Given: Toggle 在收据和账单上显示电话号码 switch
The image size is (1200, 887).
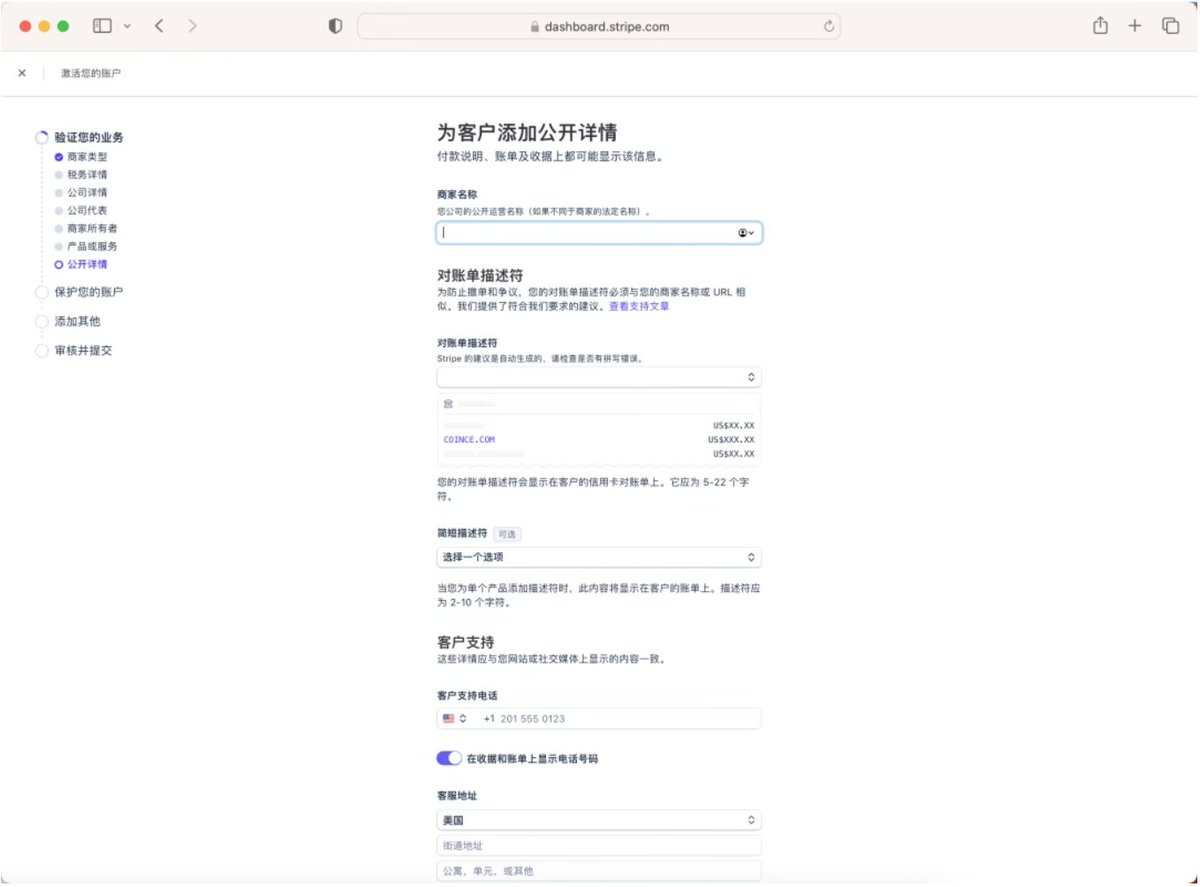Looking at the screenshot, I should point(449,759).
